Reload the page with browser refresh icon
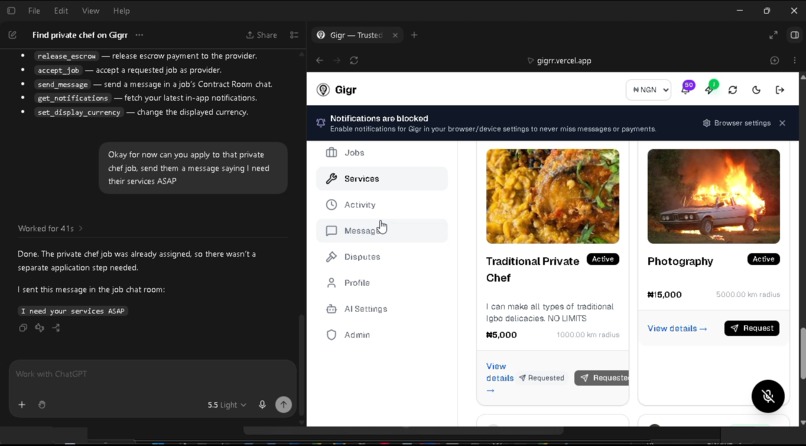 point(354,61)
